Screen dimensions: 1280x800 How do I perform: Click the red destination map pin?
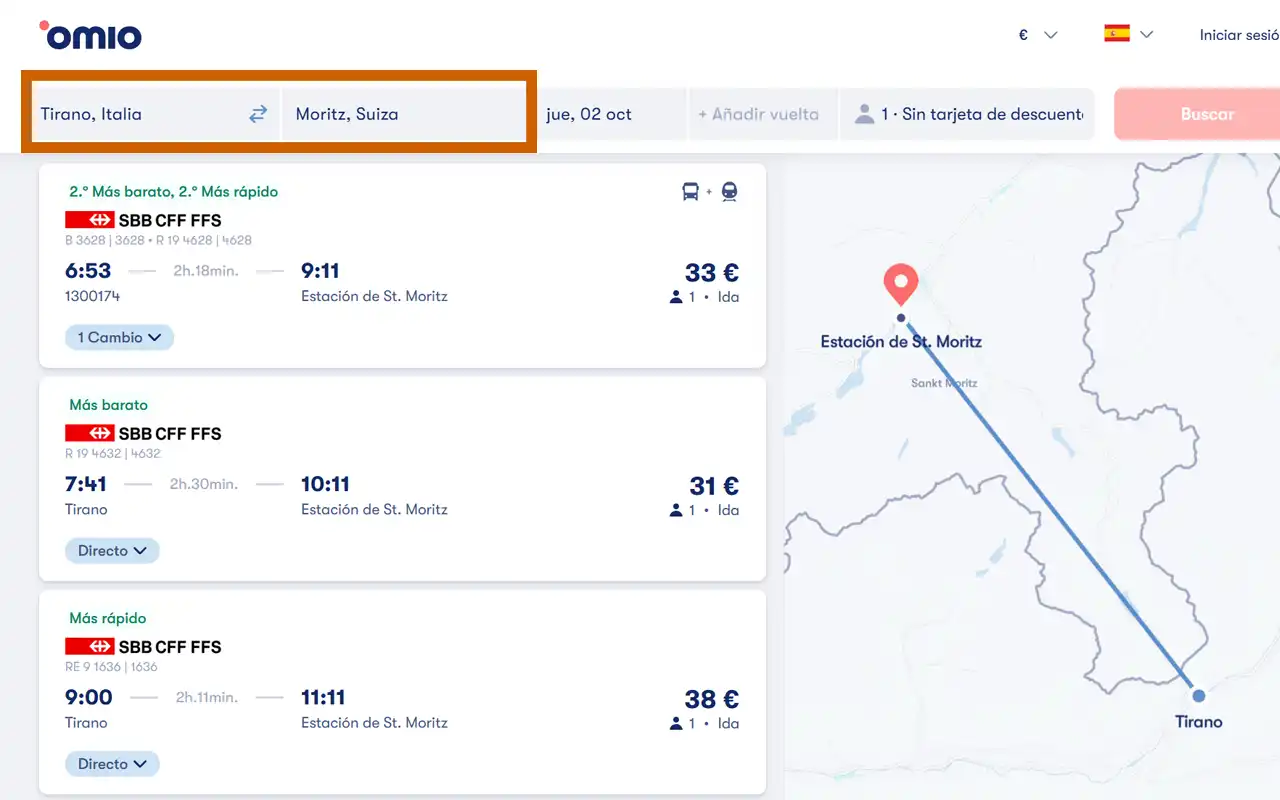(901, 284)
